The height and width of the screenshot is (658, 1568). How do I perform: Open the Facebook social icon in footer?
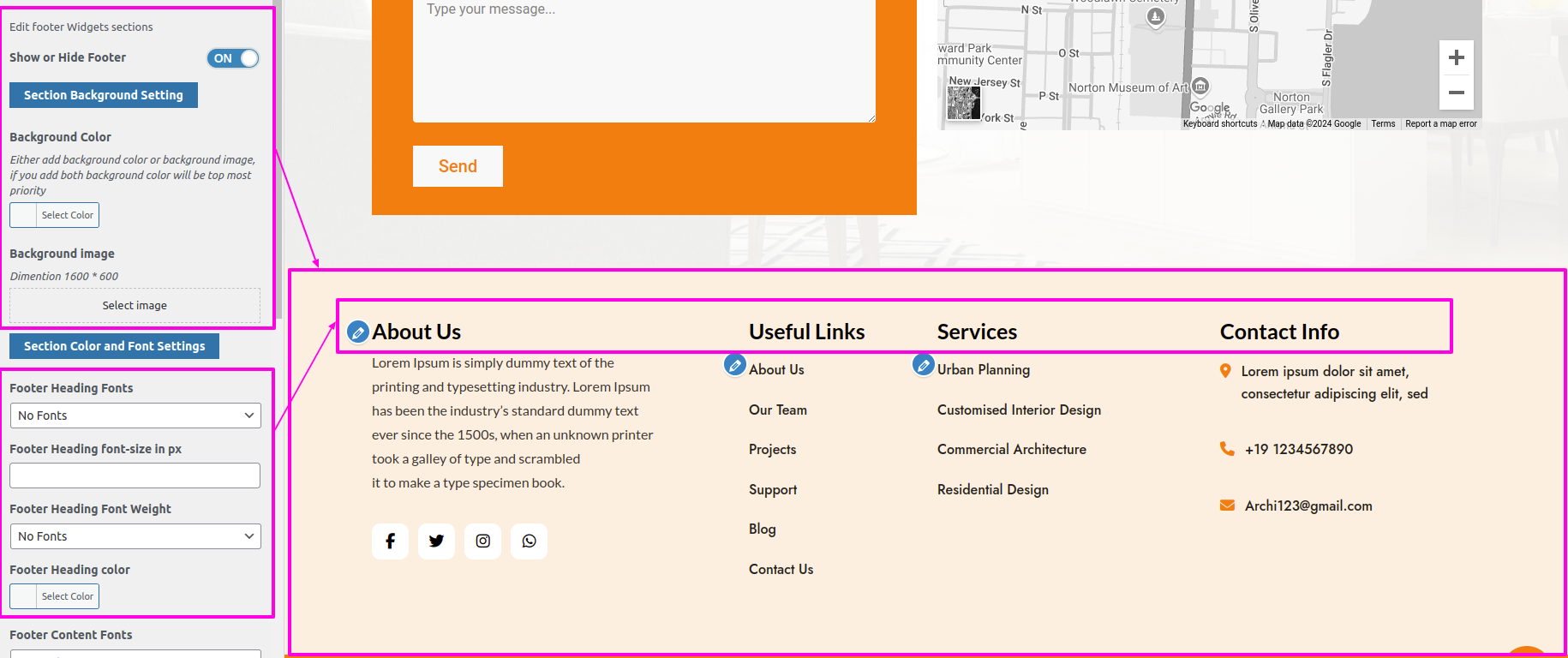(x=390, y=541)
